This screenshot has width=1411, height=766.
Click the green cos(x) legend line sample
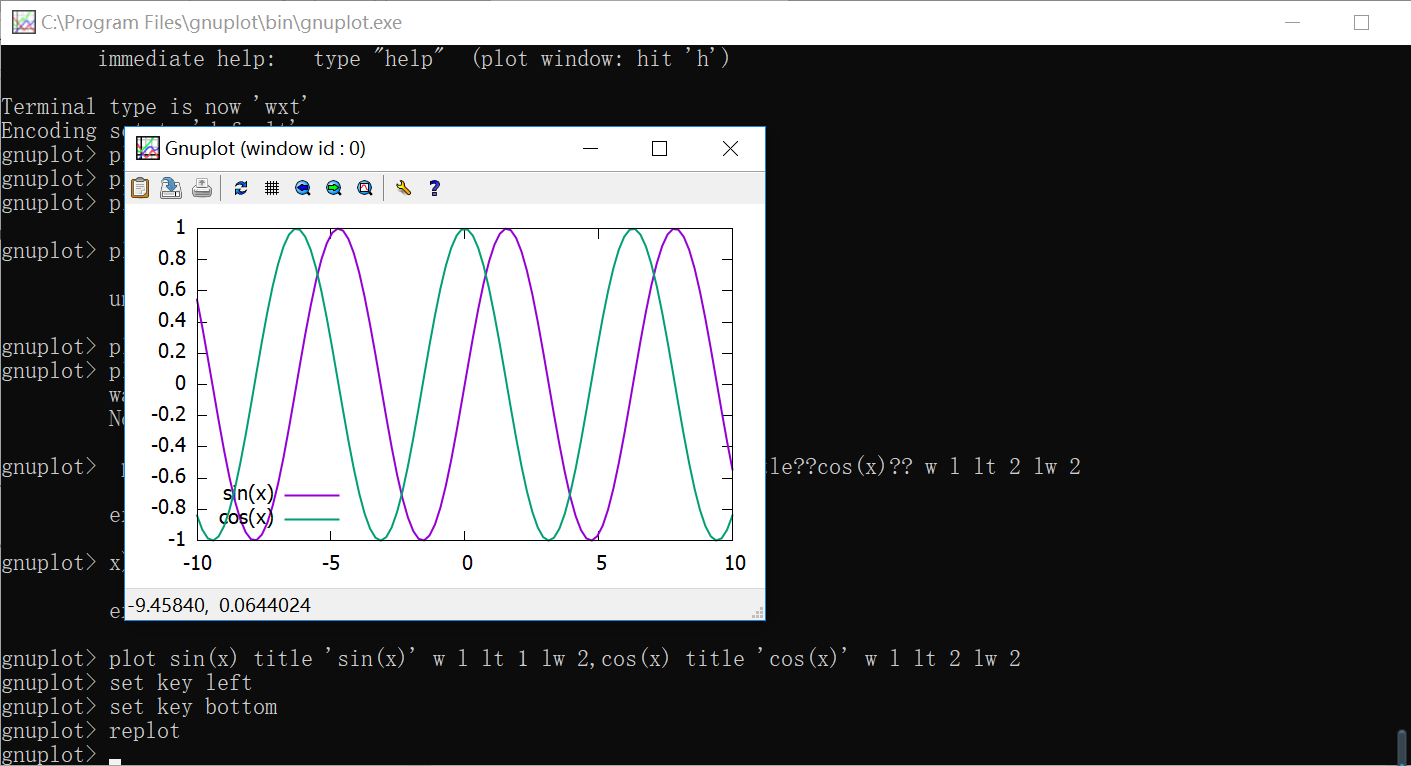click(x=312, y=519)
